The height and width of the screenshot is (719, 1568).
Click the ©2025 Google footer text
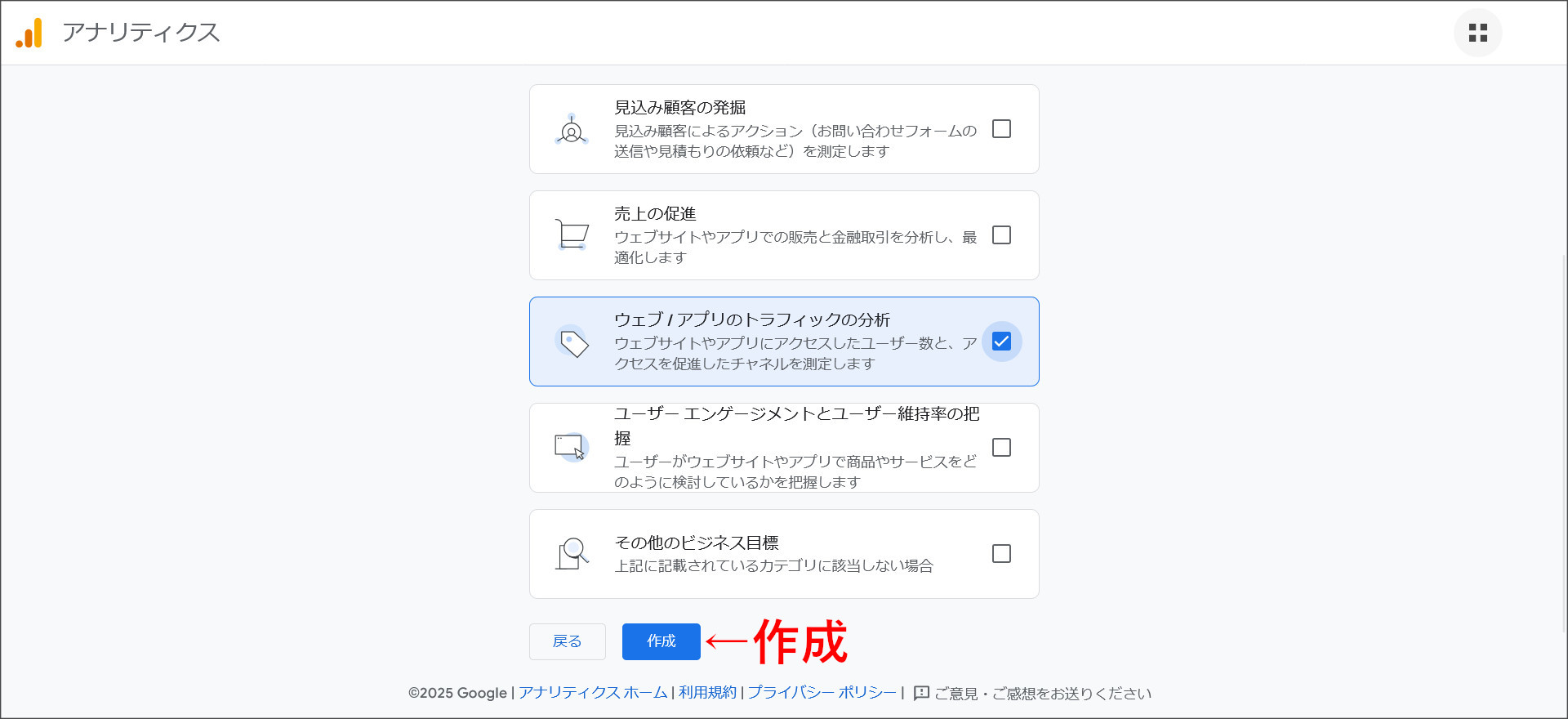[457, 693]
